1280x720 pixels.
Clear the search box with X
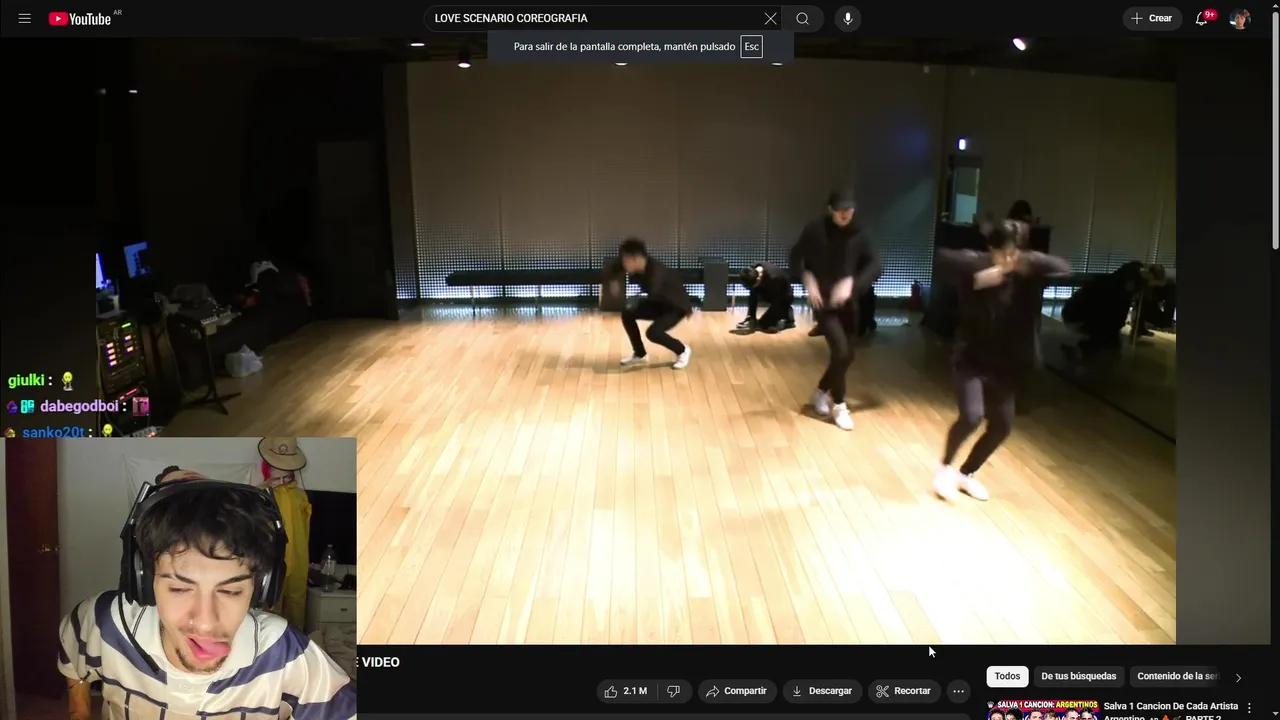(770, 18)
